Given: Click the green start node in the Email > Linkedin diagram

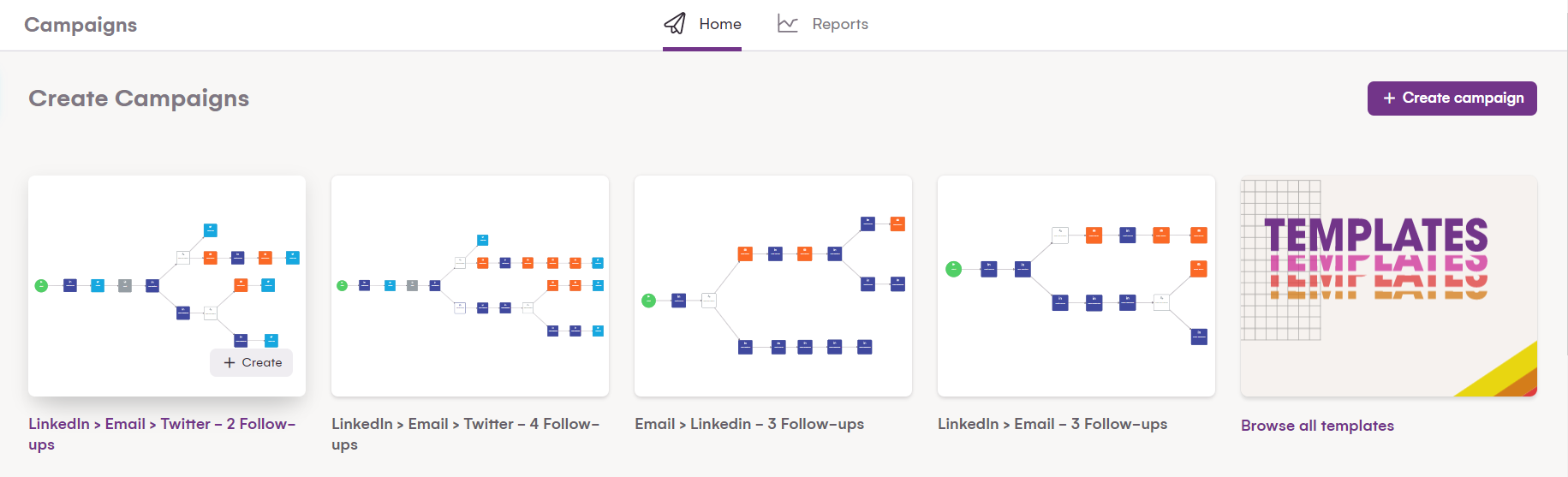Looking at the screenshot, I should coord(648,300).
